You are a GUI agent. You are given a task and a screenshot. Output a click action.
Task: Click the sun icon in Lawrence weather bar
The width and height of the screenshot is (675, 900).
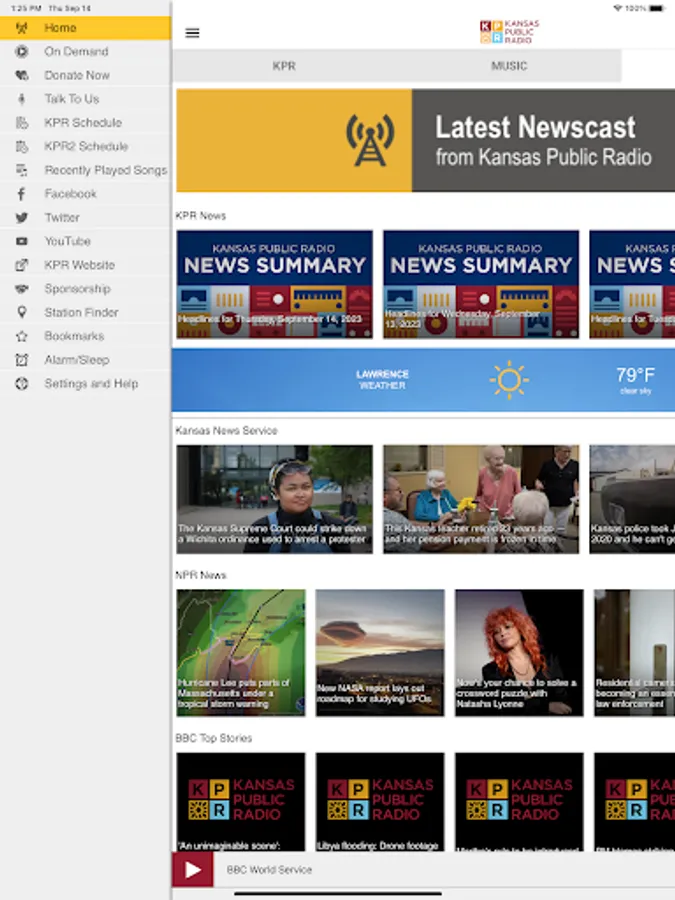[x=509, y=379]
